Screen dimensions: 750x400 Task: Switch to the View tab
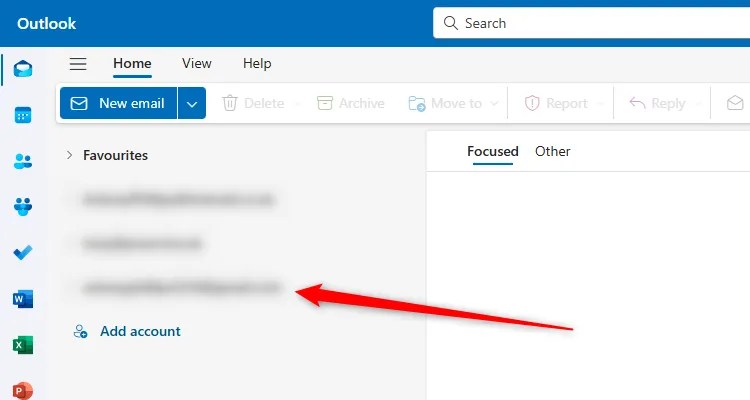point(197,63)
